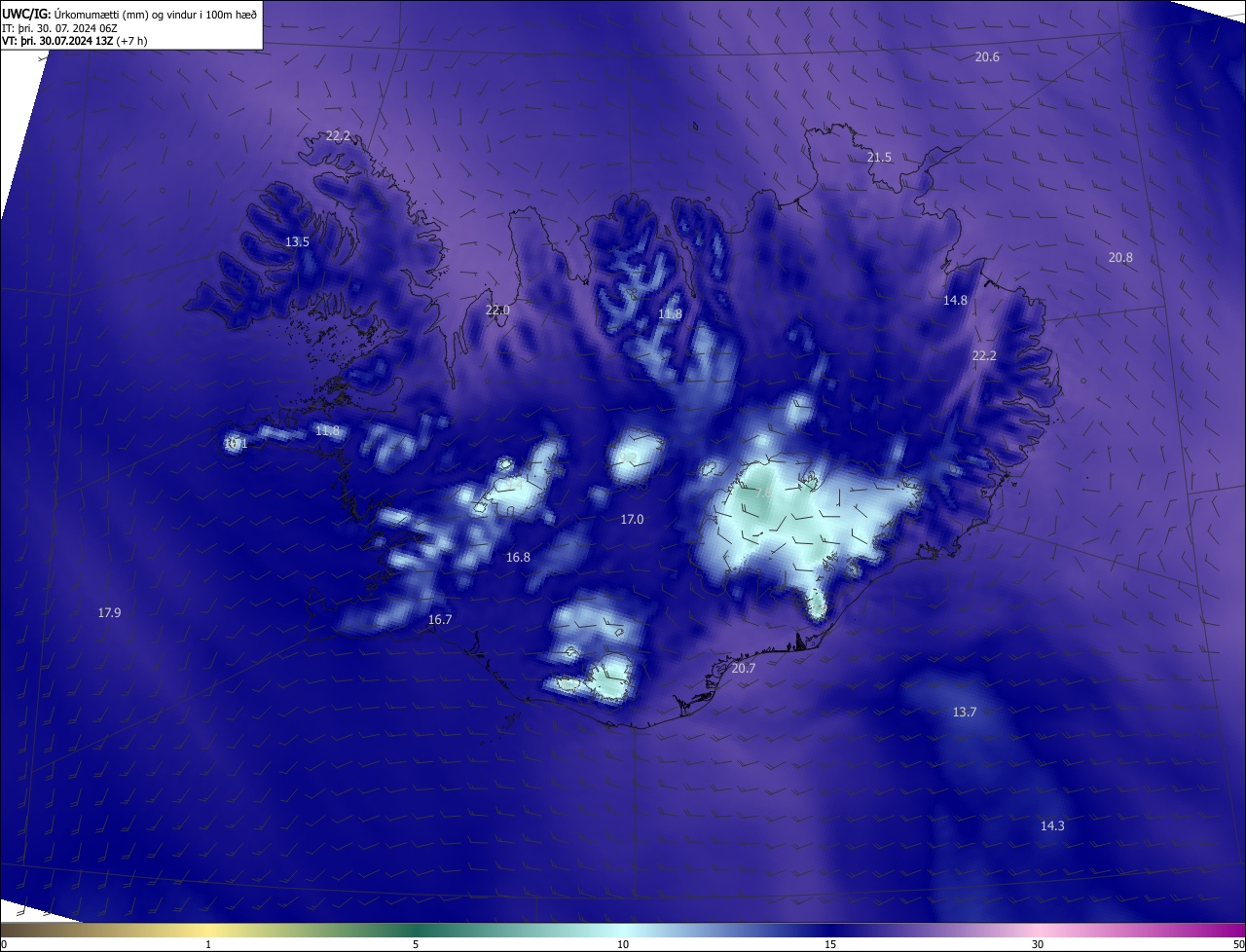This screenshot has width=1246, height=952.
Task: Click the map value 17.0
Action: (x=632, y=520)
